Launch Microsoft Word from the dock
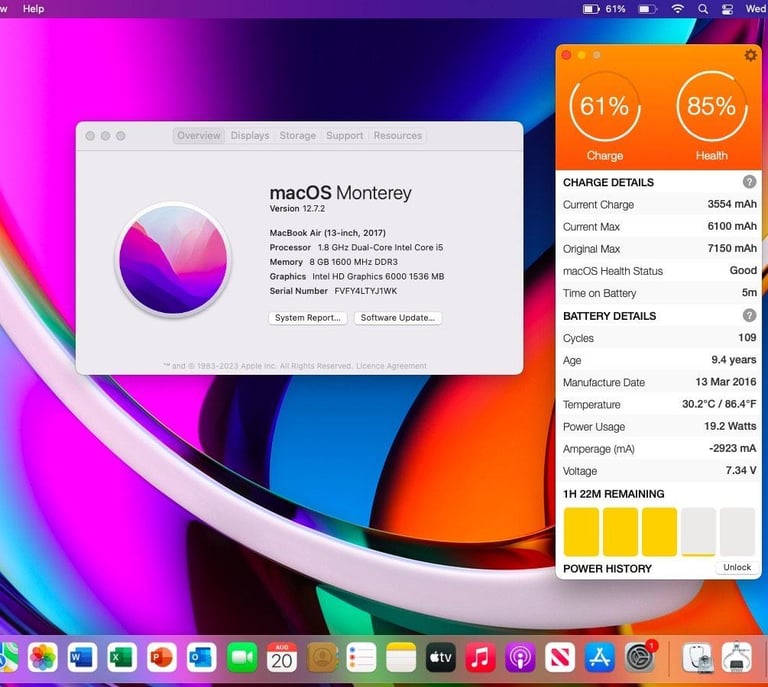Screen dimensions: 768x687 (x=82, y=657)
